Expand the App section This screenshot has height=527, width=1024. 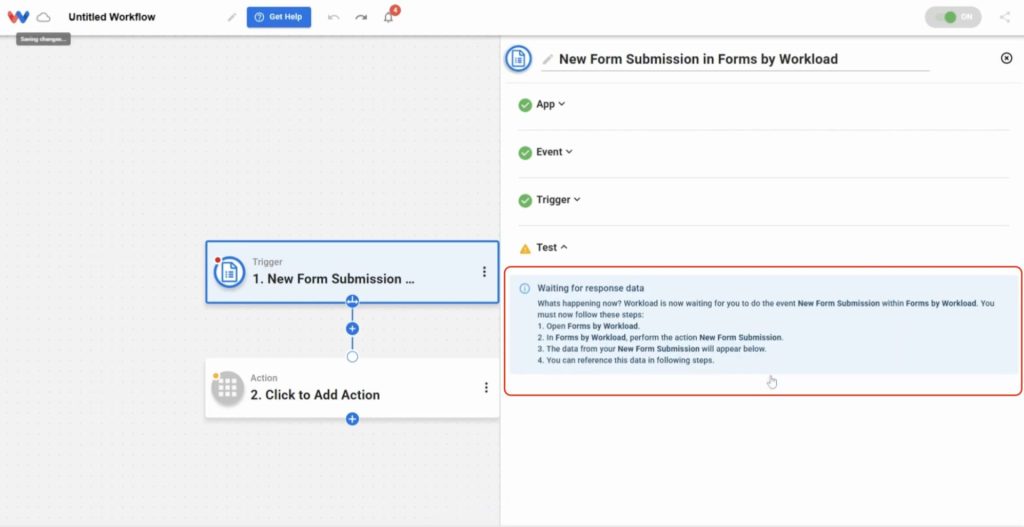click(x=551, y=104)
